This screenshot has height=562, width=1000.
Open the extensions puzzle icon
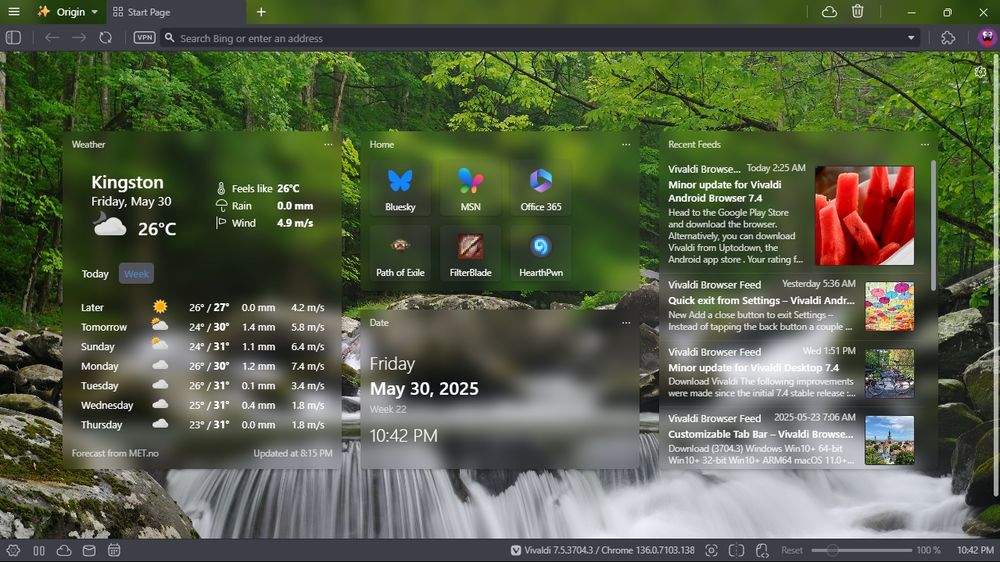pyautogui.click(x=948, y=38)
